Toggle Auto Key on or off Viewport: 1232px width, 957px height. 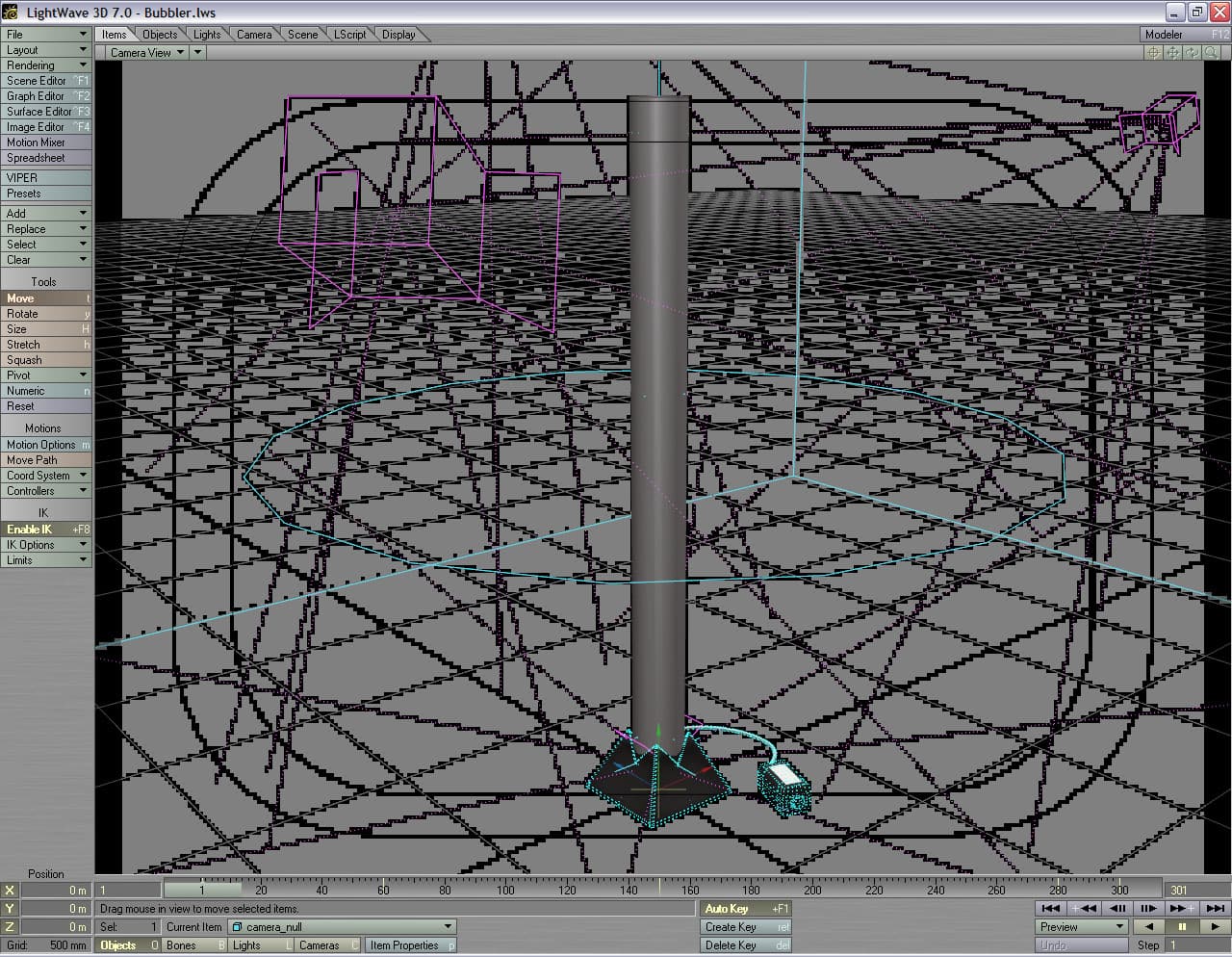point(746,909)
